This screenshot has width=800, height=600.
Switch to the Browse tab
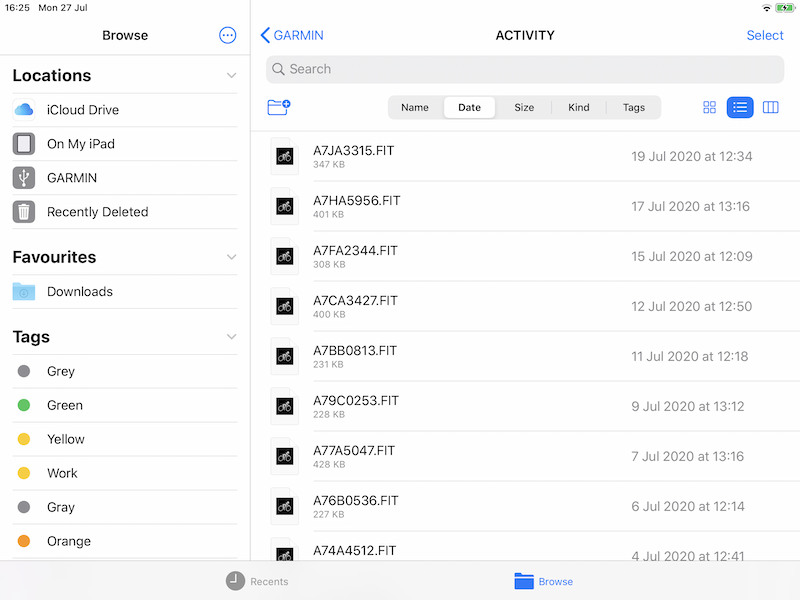pyautogui.click(x=544, y=581)
